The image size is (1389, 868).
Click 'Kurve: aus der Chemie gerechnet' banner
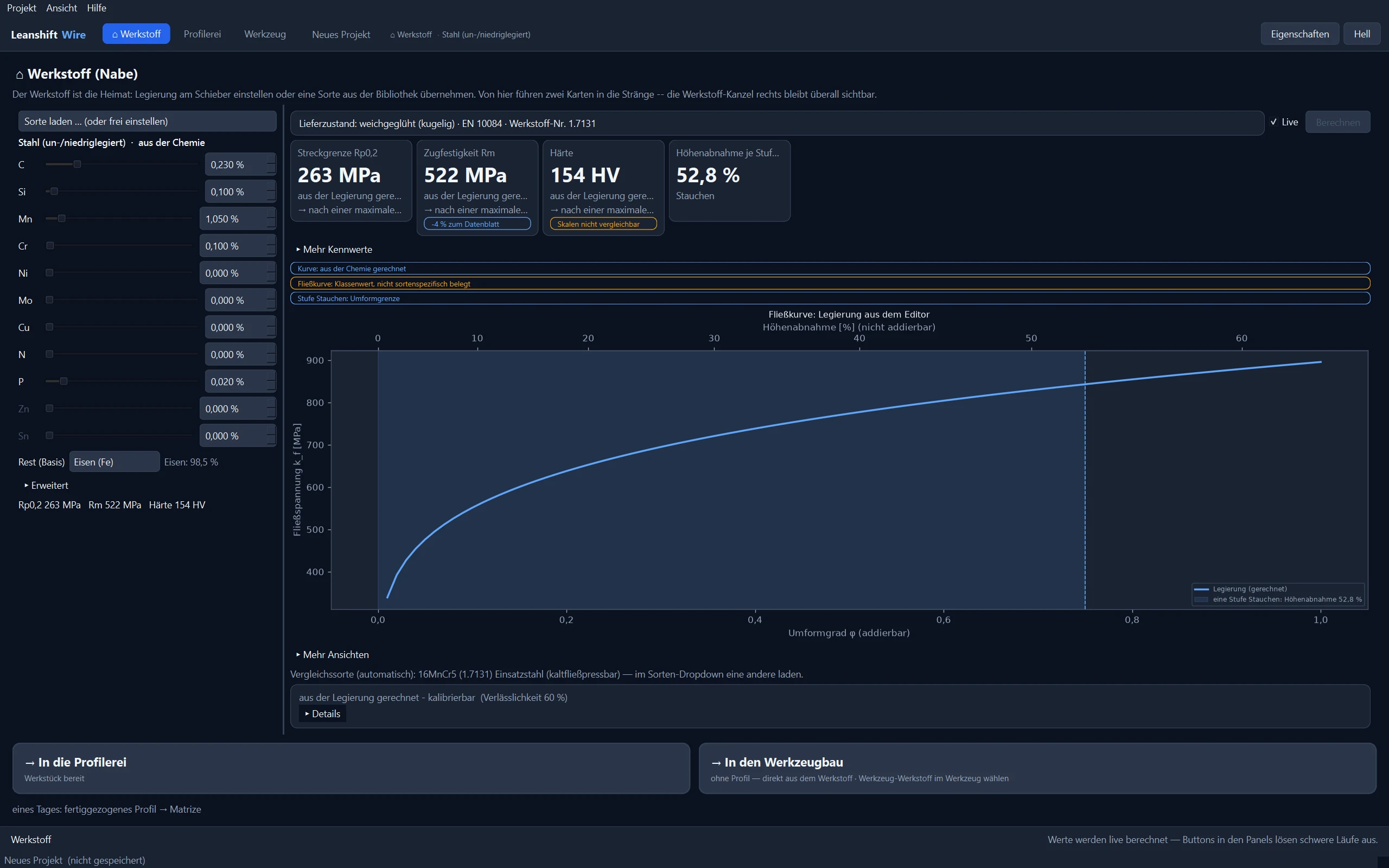click(x=830, y=268)
